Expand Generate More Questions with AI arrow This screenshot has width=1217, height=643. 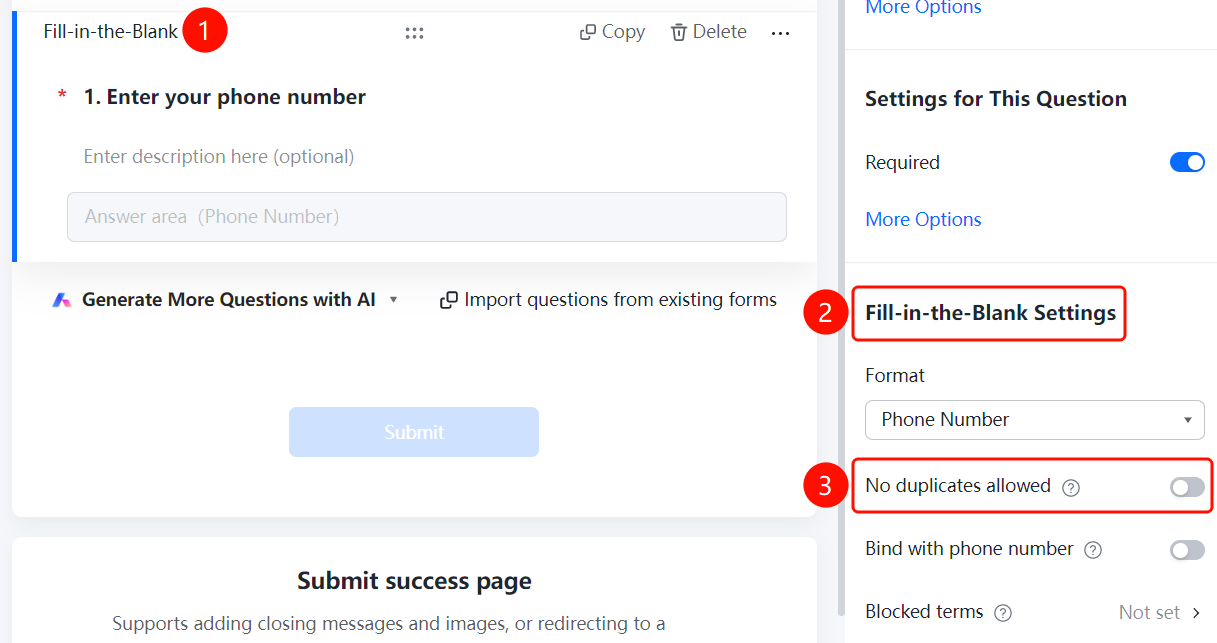[x=393, y=300]
